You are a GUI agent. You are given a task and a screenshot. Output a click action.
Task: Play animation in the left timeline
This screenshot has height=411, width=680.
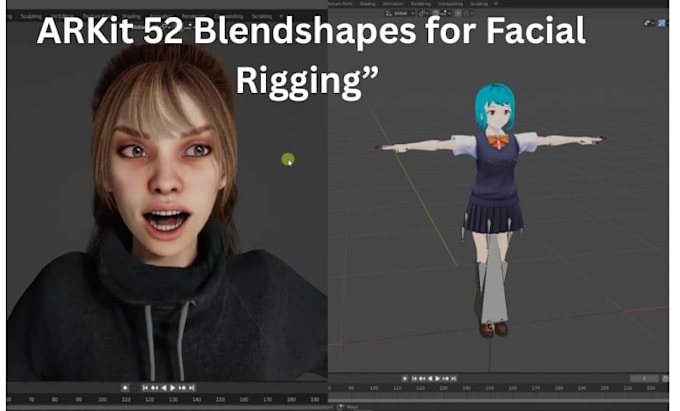click(173, 388)
